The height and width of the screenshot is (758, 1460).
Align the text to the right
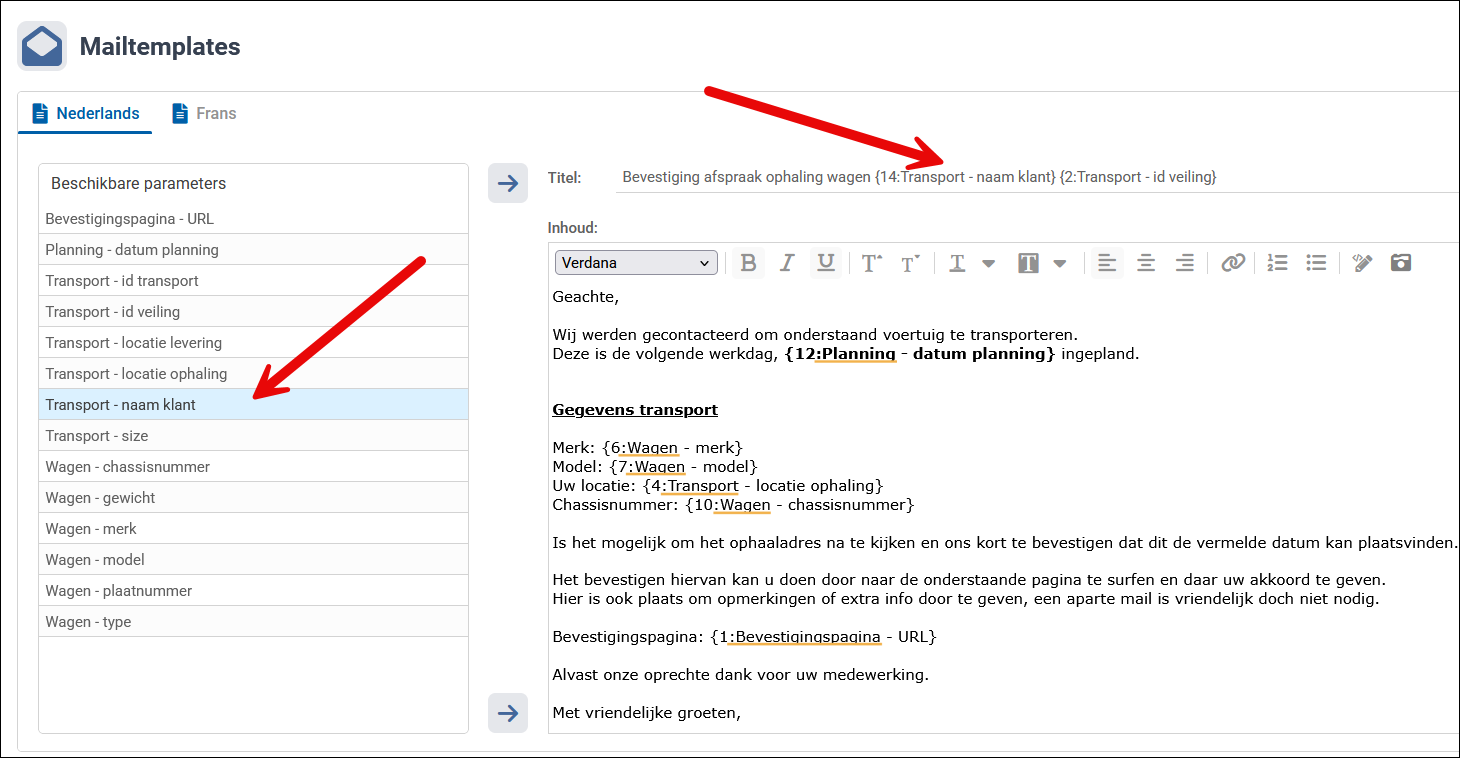pyautogui.click(x=1185, y=263)
